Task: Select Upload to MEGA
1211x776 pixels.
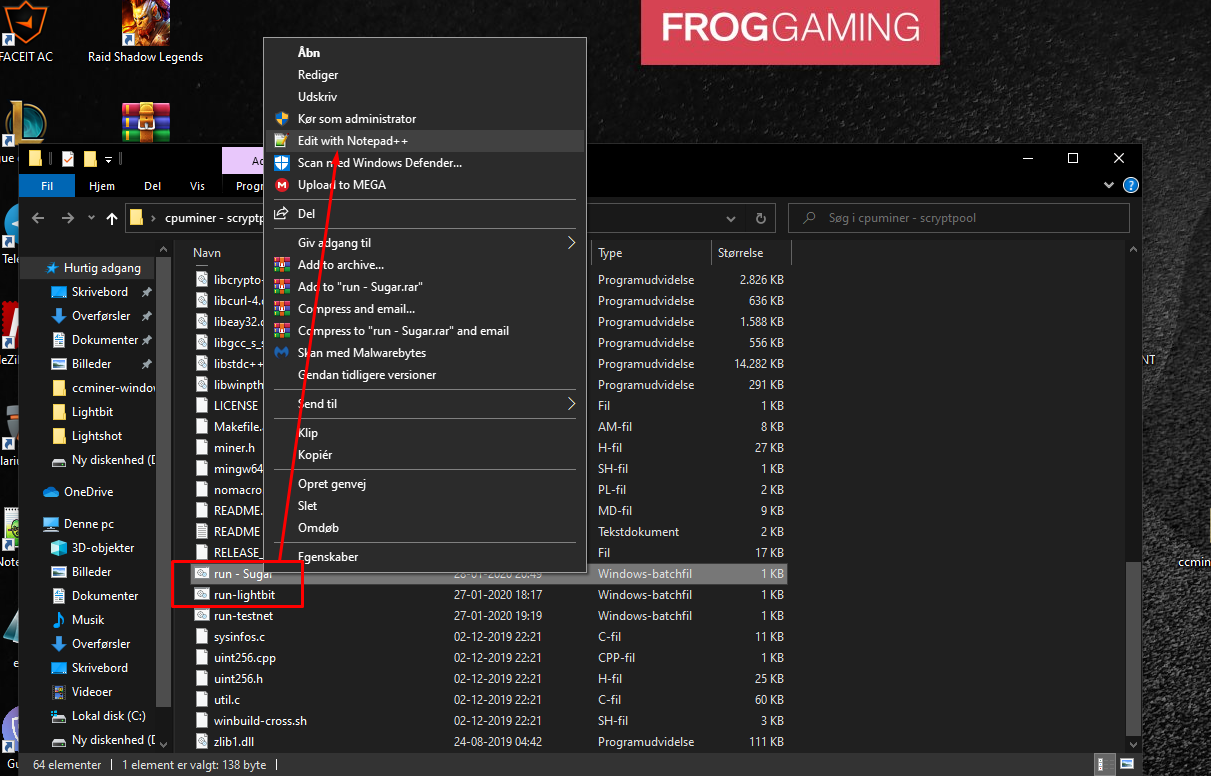Action: pyautogui.click(x=342, y=185)
